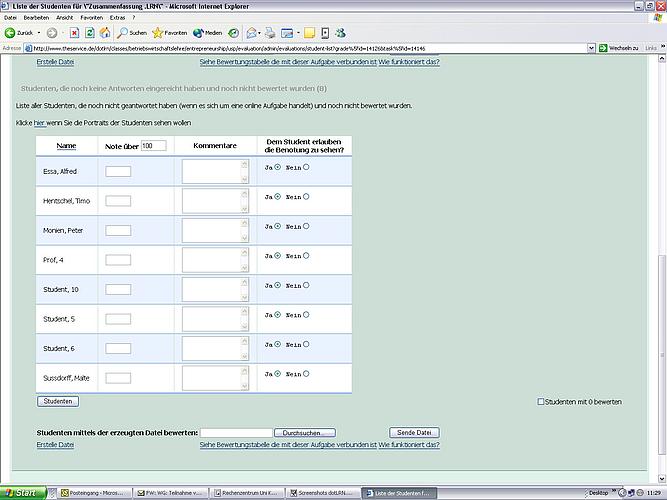Viewport: 667px width, 500px height.
Task: Click the hier link for student portraits
Action: coord(39,123)
